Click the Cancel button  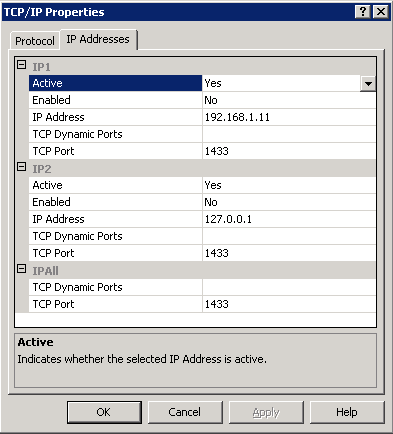coord(185,412)
